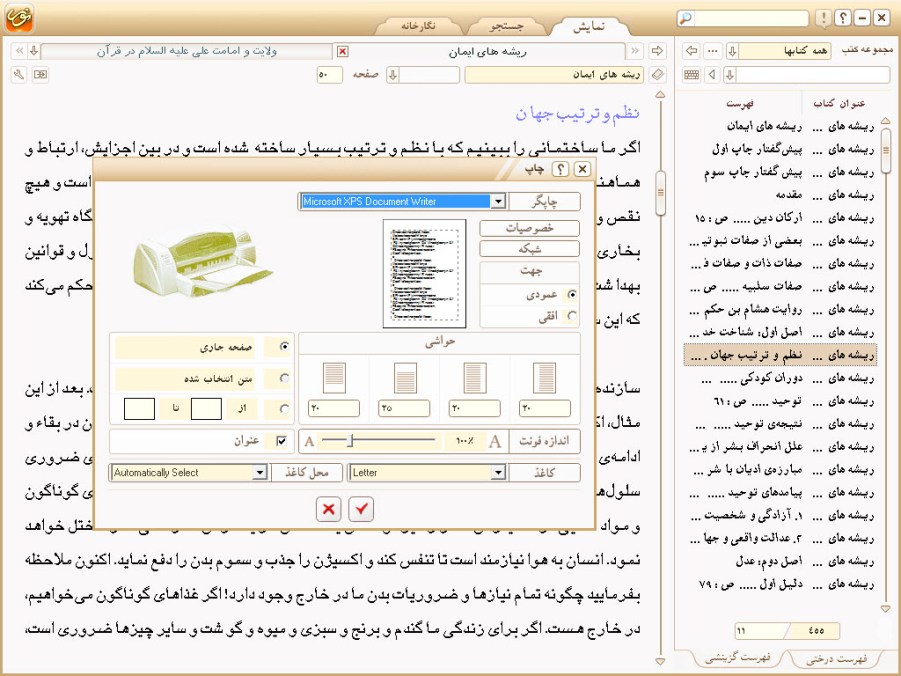Click the کاغذ paper button
The width and height of the screenshot is (901, 676).
pyautogui.click(x=544, y=473)
